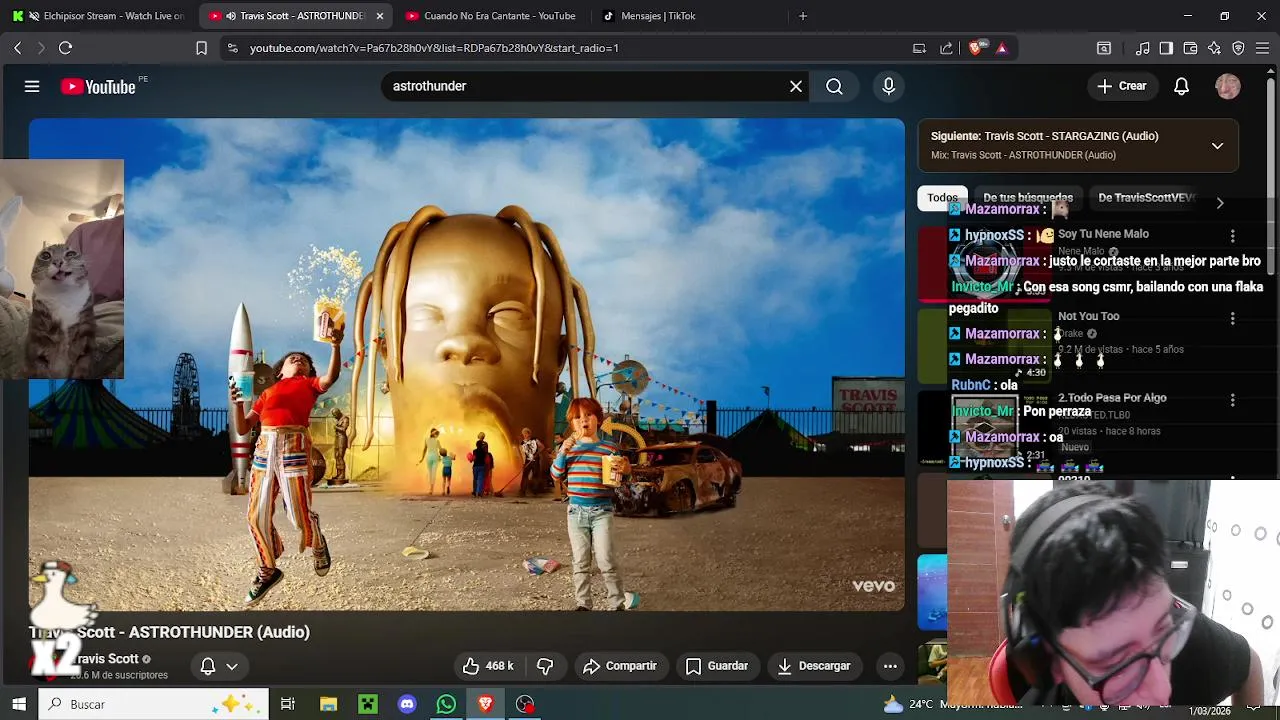1280x720 pixels.
Task: Toggle the browser sidebar panel
Action: (1166, 48)
